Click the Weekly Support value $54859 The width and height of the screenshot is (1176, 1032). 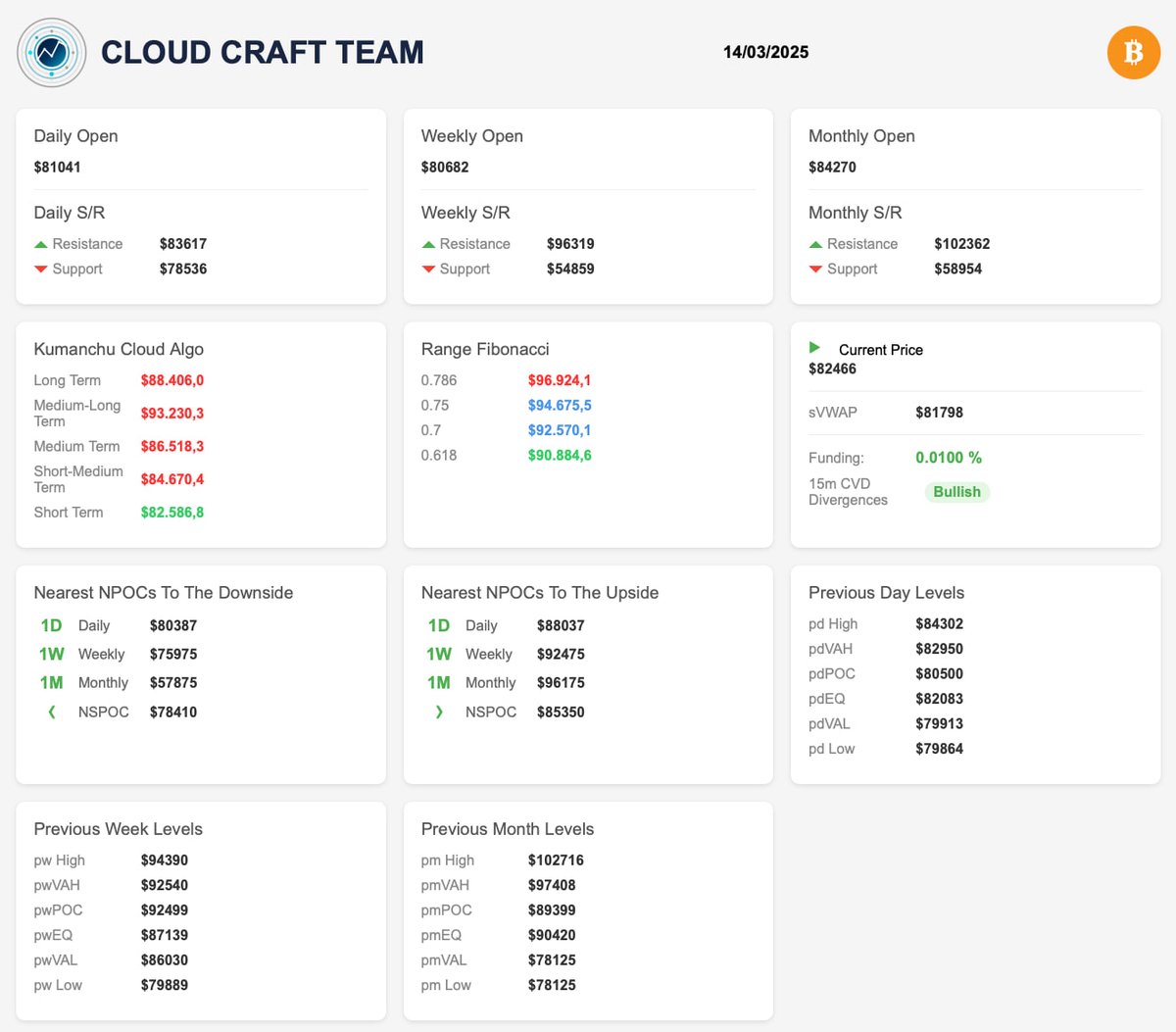tap(570, 269)
